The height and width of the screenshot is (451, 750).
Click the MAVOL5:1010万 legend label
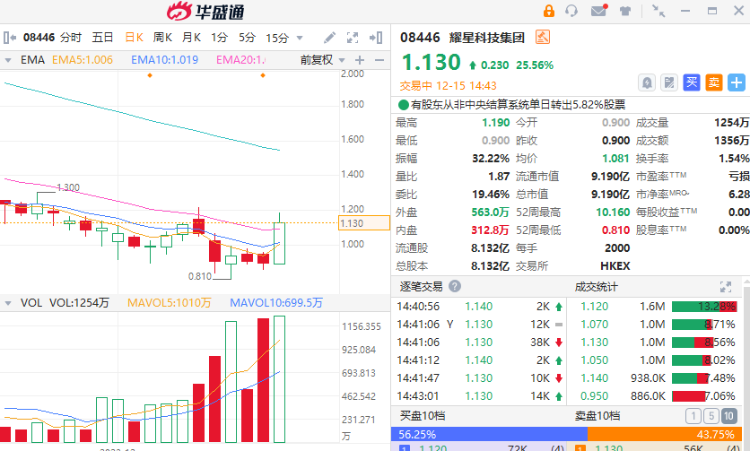169,303
